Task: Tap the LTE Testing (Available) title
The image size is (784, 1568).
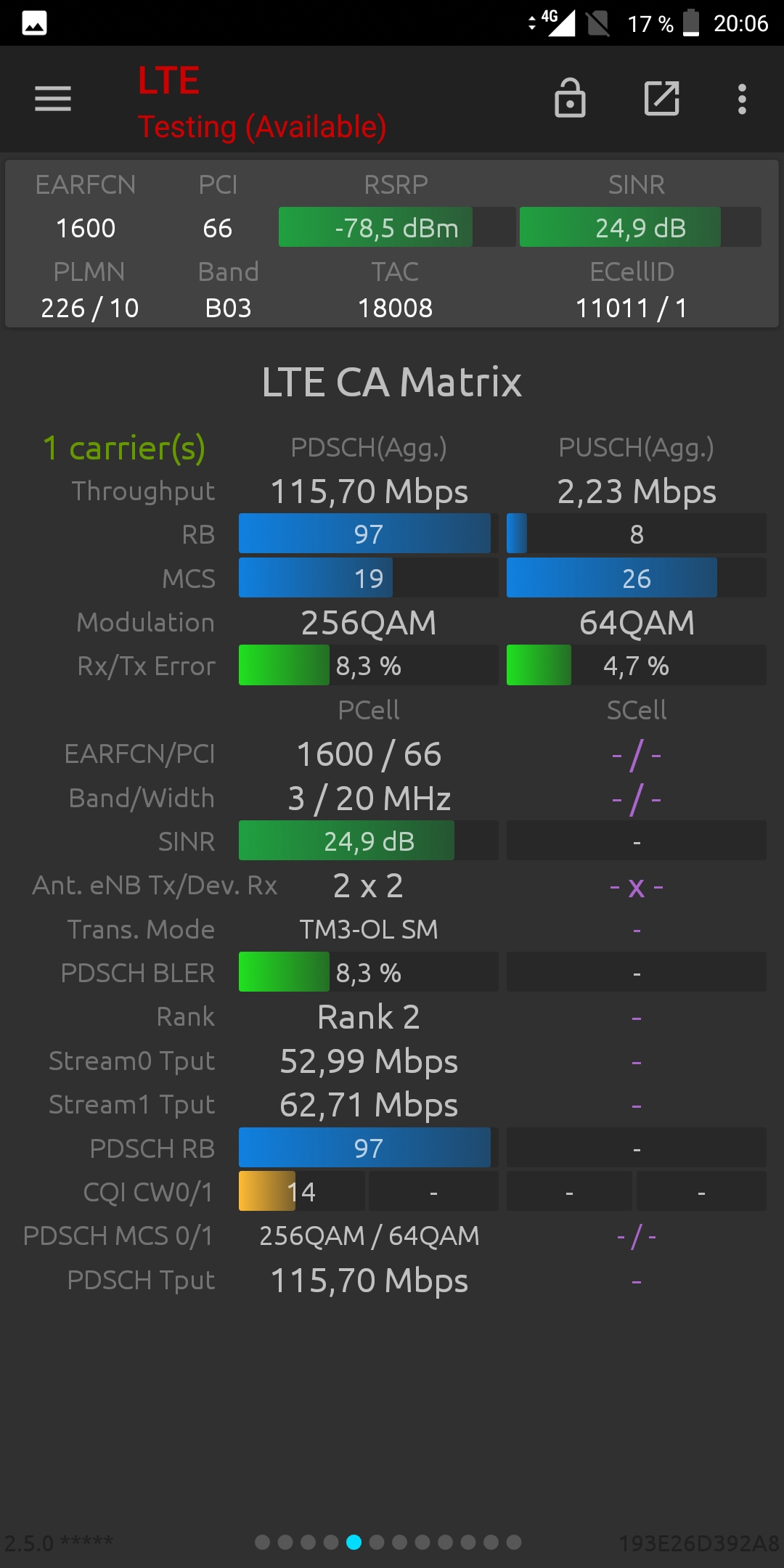Action: pyautogui.click(x=262, y=102)
